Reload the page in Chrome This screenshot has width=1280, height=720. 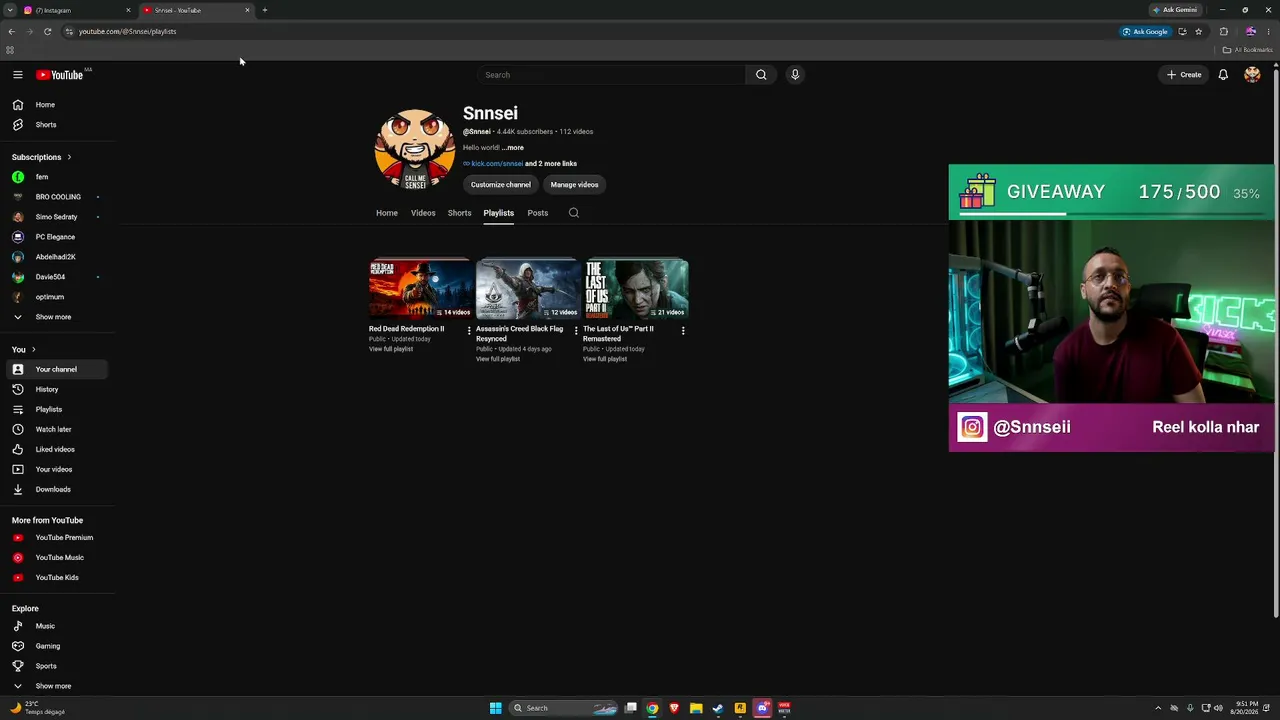click(x=47, y=32)
